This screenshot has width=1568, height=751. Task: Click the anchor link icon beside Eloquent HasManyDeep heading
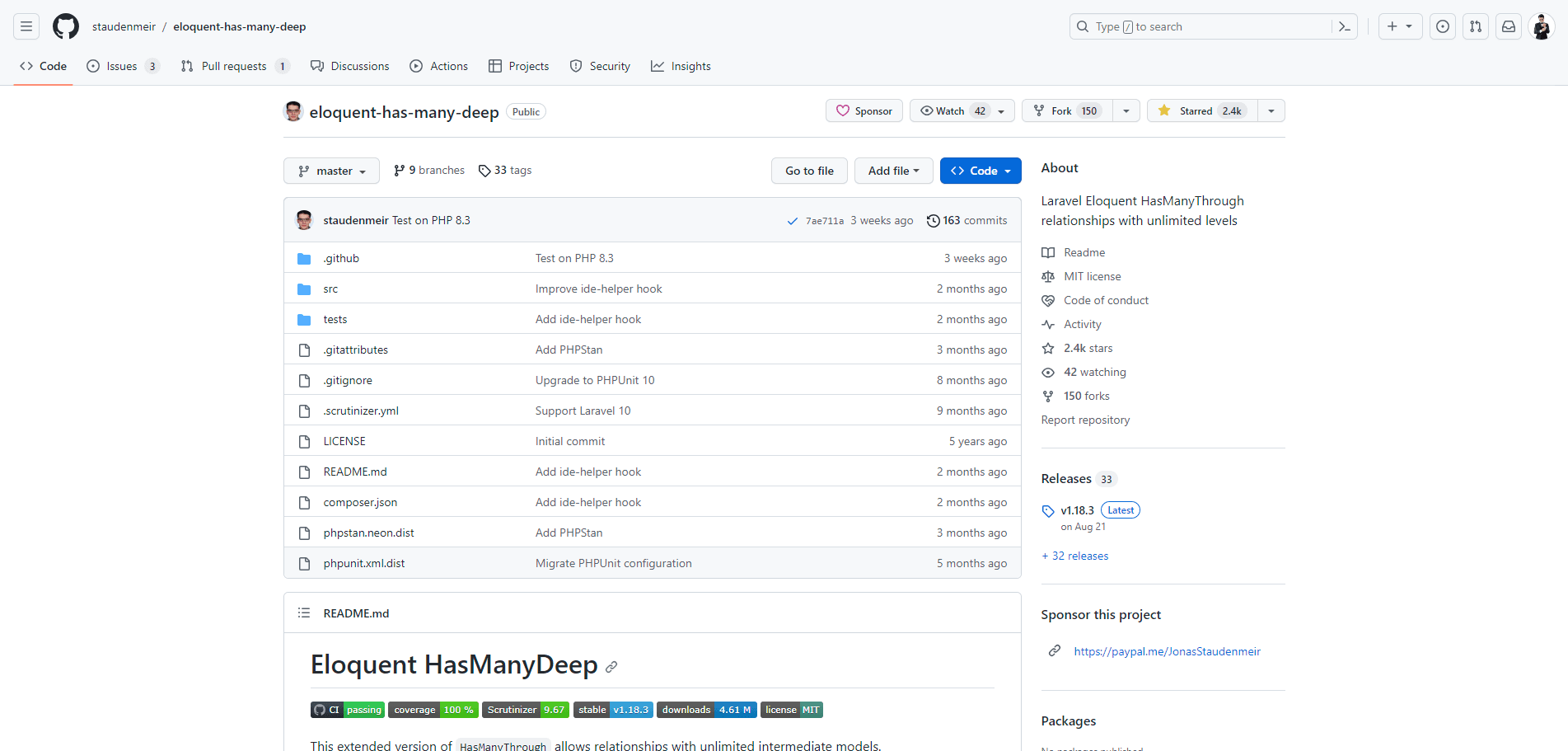pos(611,667)
